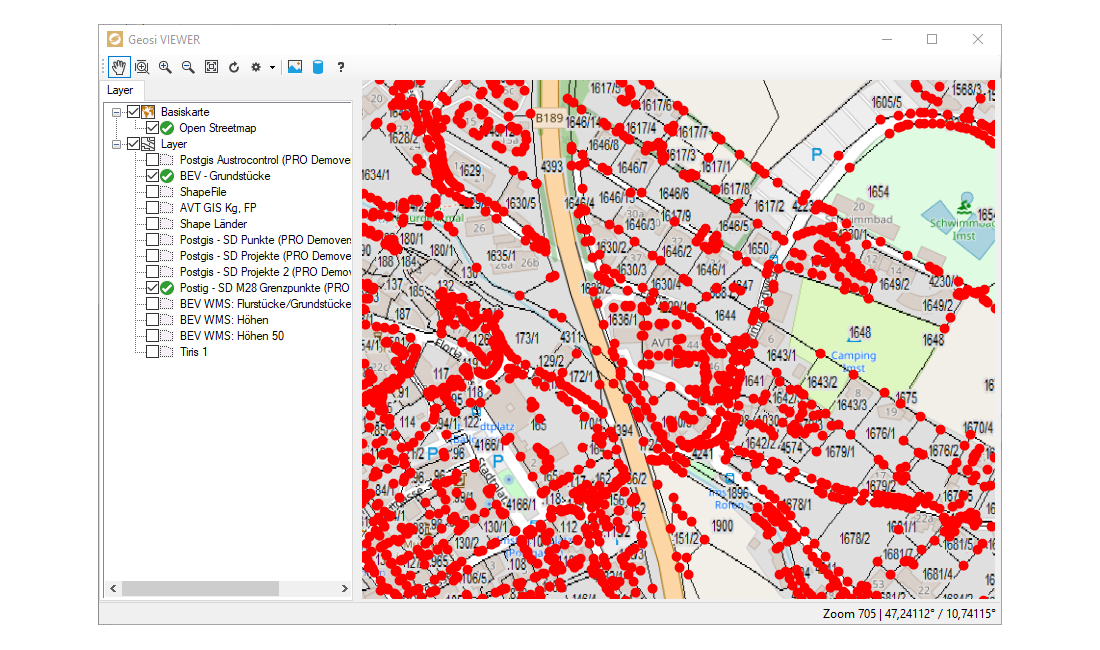Screen dimensions: 1100x650
Task: Open the gear icon dropdown arrow
Action: [x=272, y=67]
